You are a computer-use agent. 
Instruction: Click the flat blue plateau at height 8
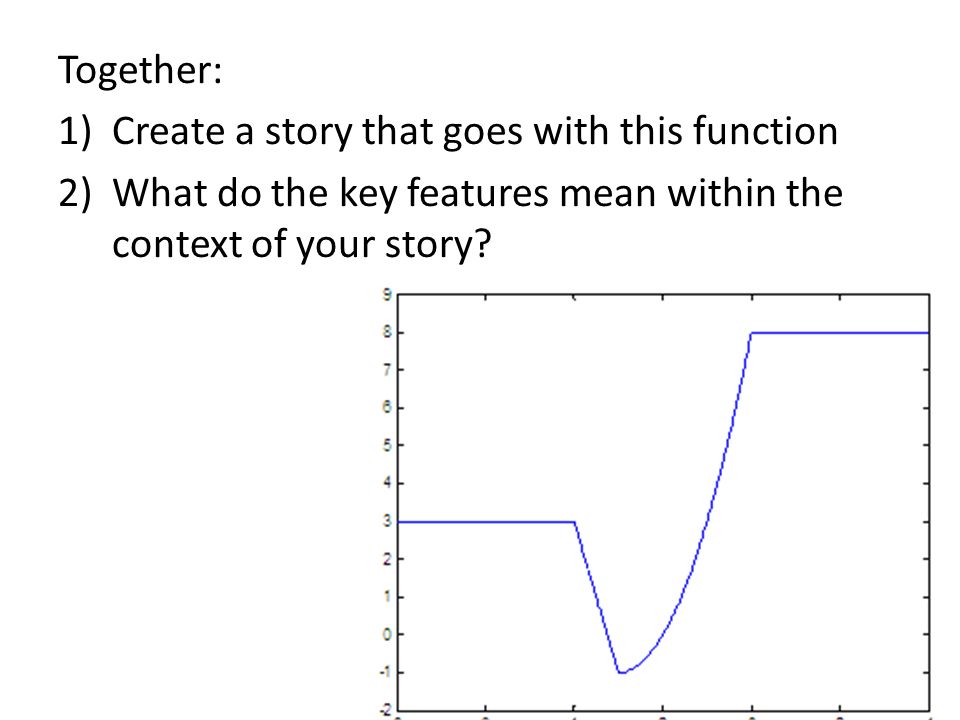click(840, 333)
